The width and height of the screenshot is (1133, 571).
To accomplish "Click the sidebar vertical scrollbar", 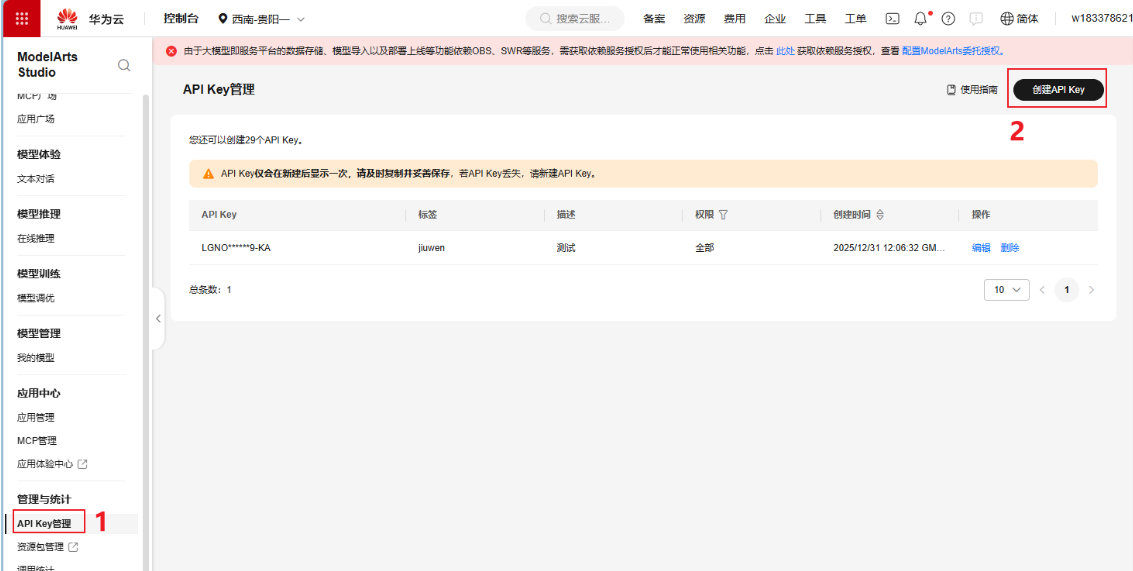I will pos(146,332).
